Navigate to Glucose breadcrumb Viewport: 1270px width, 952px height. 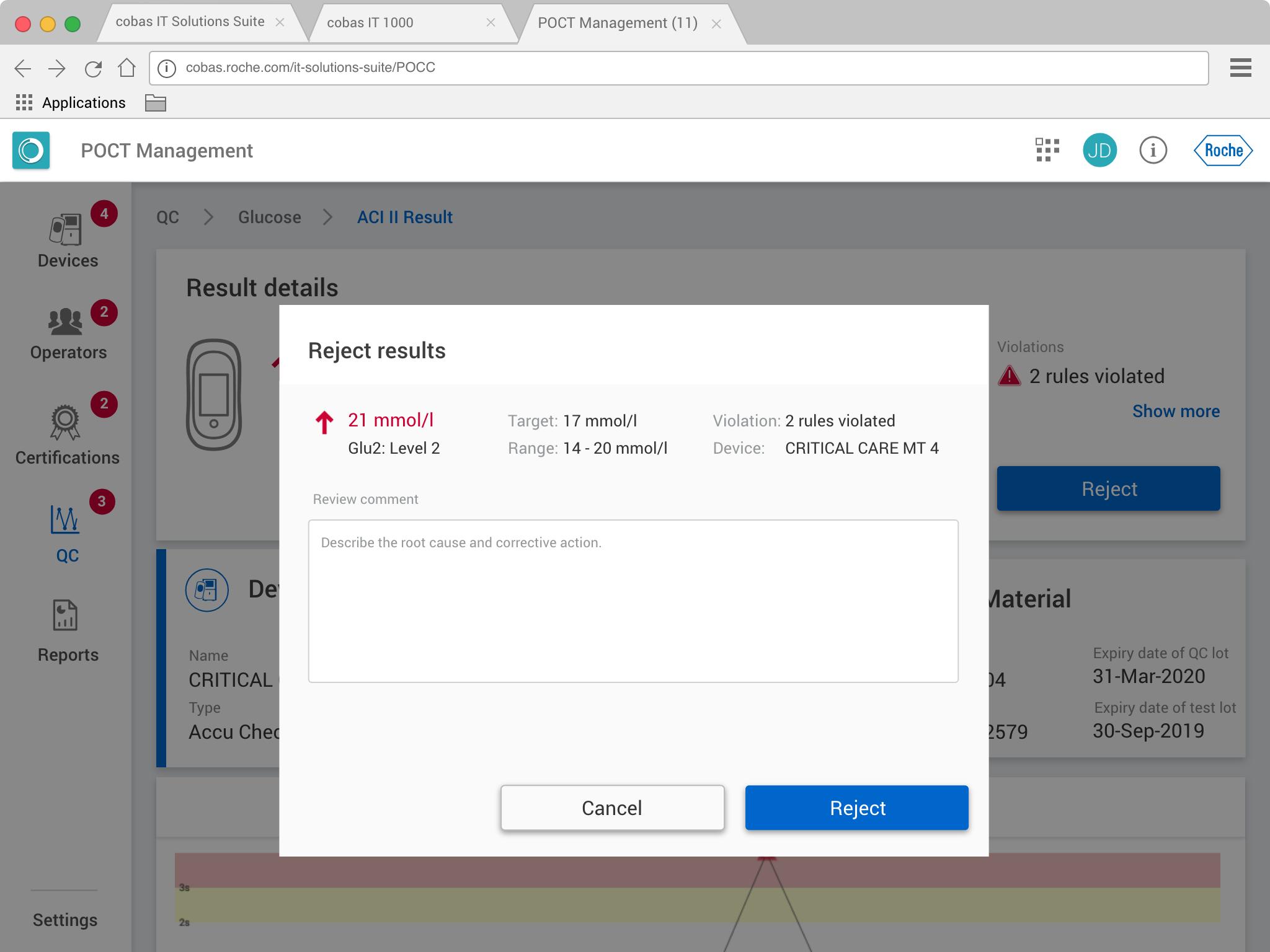pyautogui.click(x=269, y=217)
